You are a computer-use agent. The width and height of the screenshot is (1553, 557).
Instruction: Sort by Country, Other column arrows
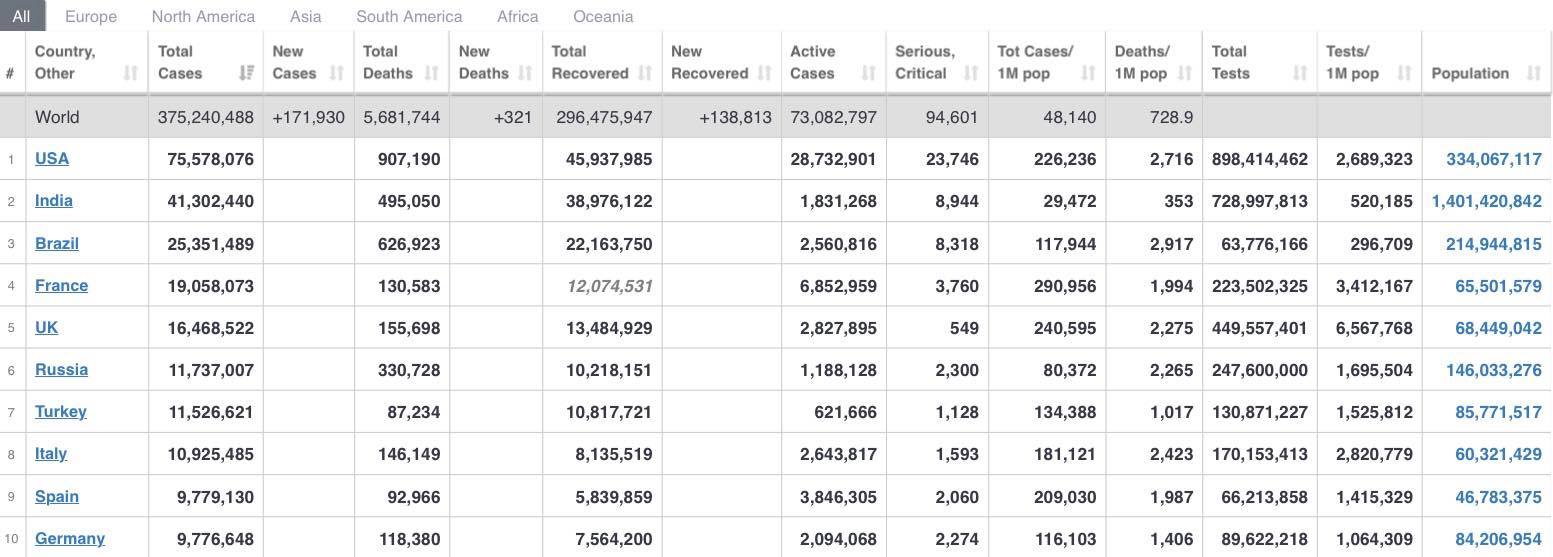[131, 73]
